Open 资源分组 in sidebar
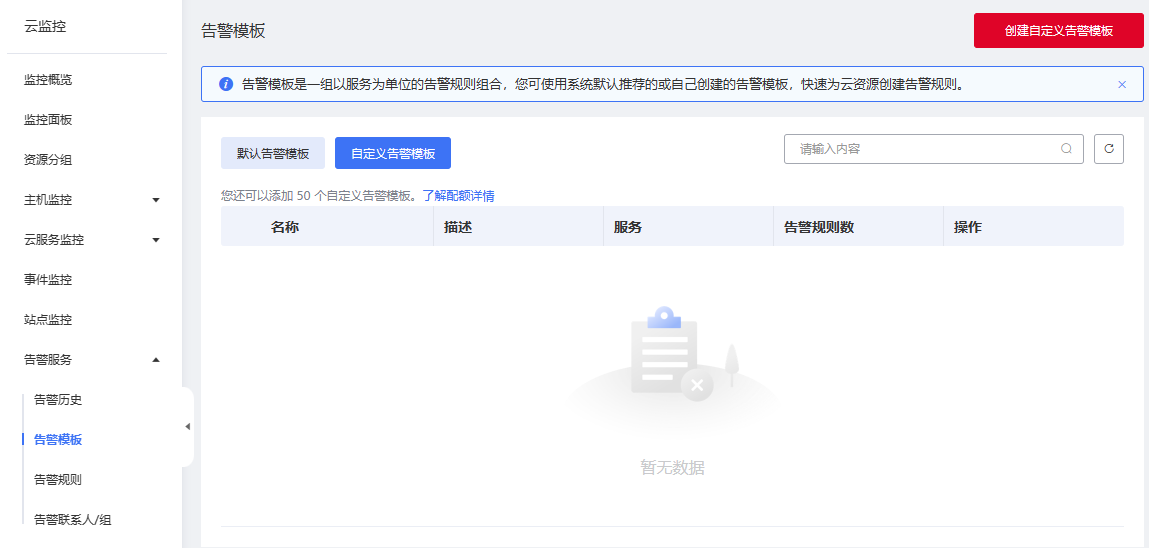 (x=48, y=160)
